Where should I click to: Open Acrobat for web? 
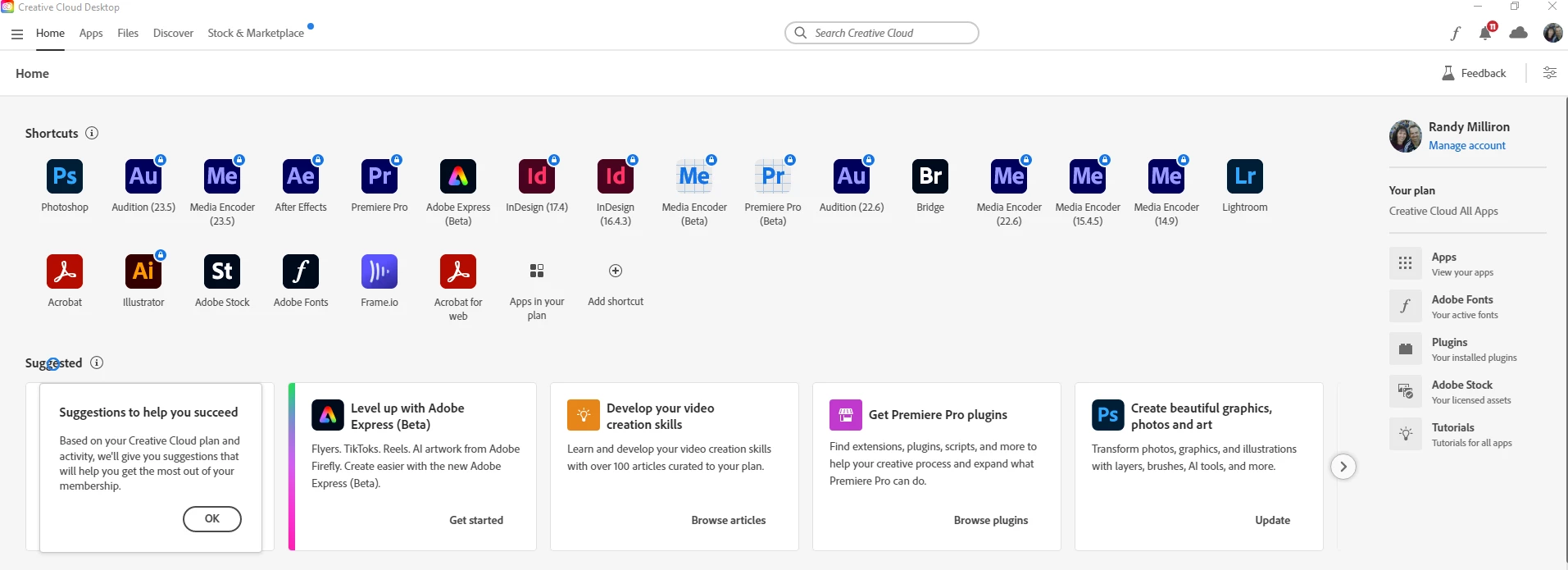(458, 271)
